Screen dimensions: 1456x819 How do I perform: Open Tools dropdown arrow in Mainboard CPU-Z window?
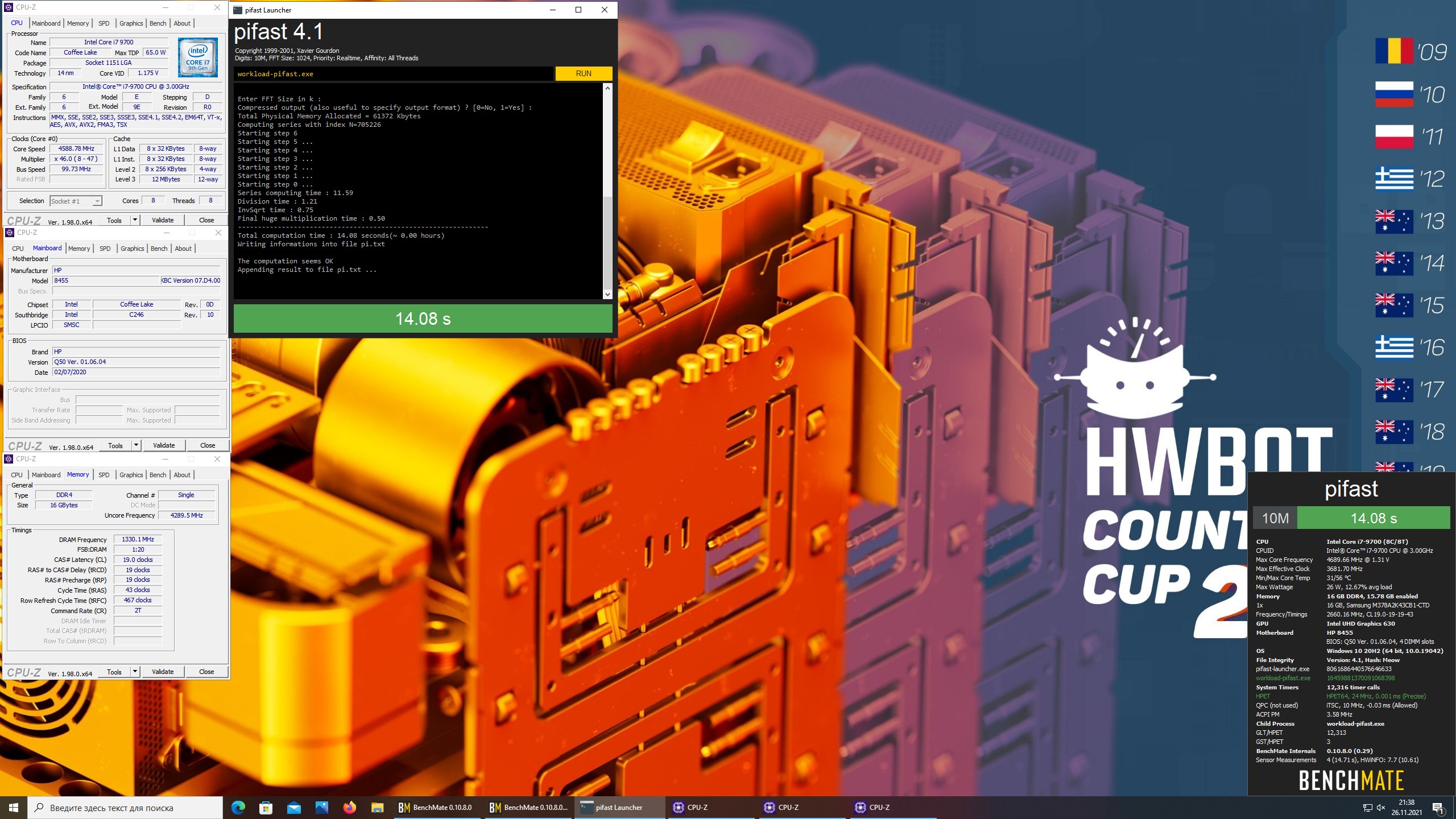136,445
